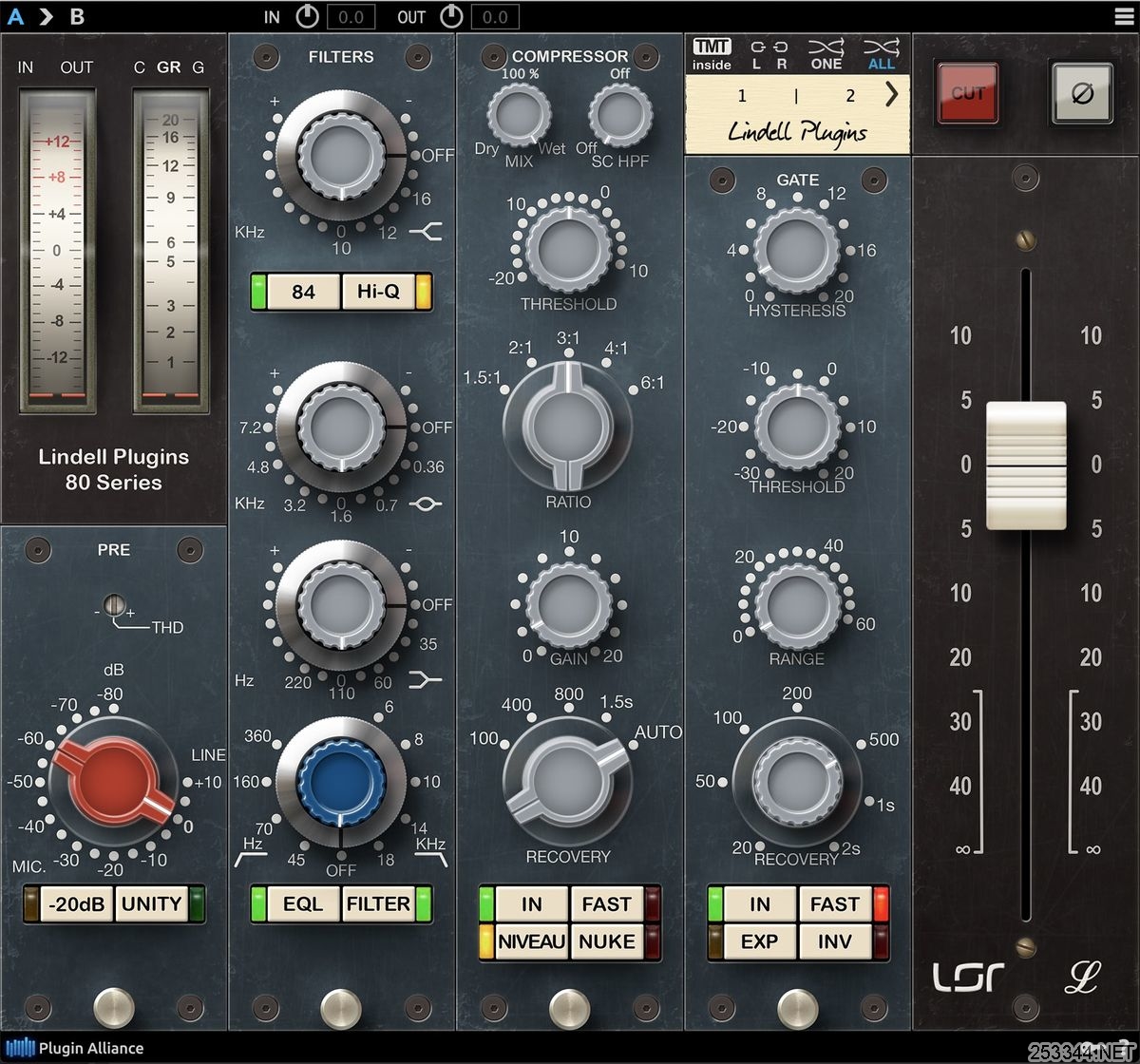The image size is (1140, 1064).
Task: Enable the Hi-Q button
Action: pyautogui.click(x=378, y=292)
